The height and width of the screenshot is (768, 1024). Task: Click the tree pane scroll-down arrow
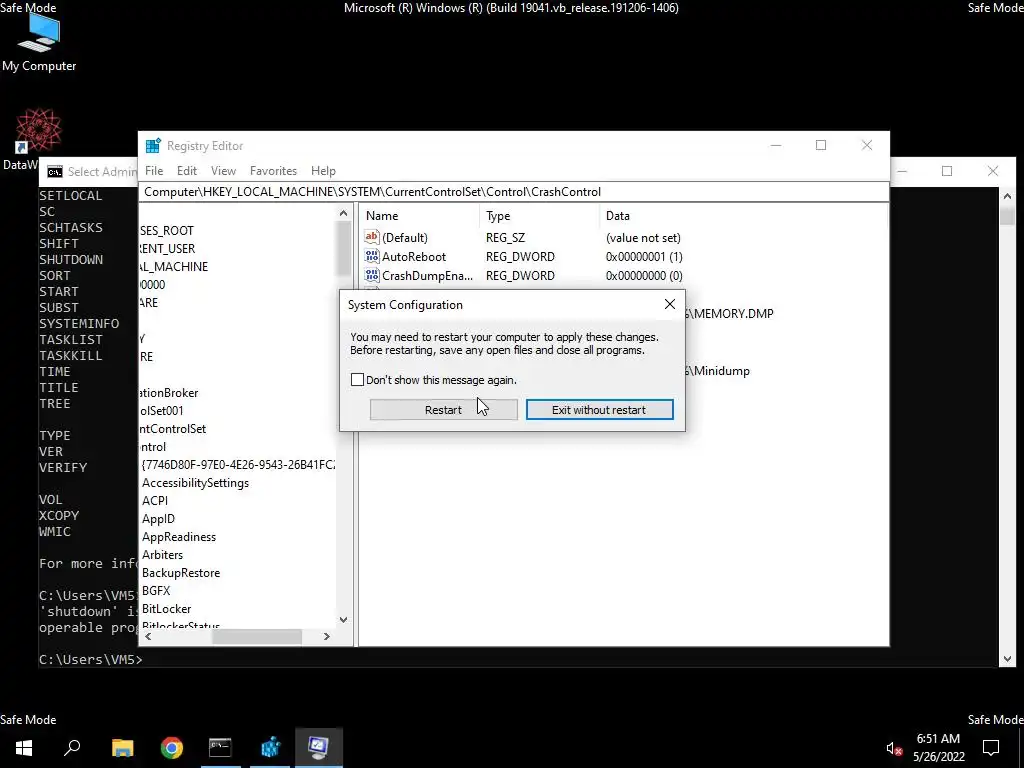point(344,620)
